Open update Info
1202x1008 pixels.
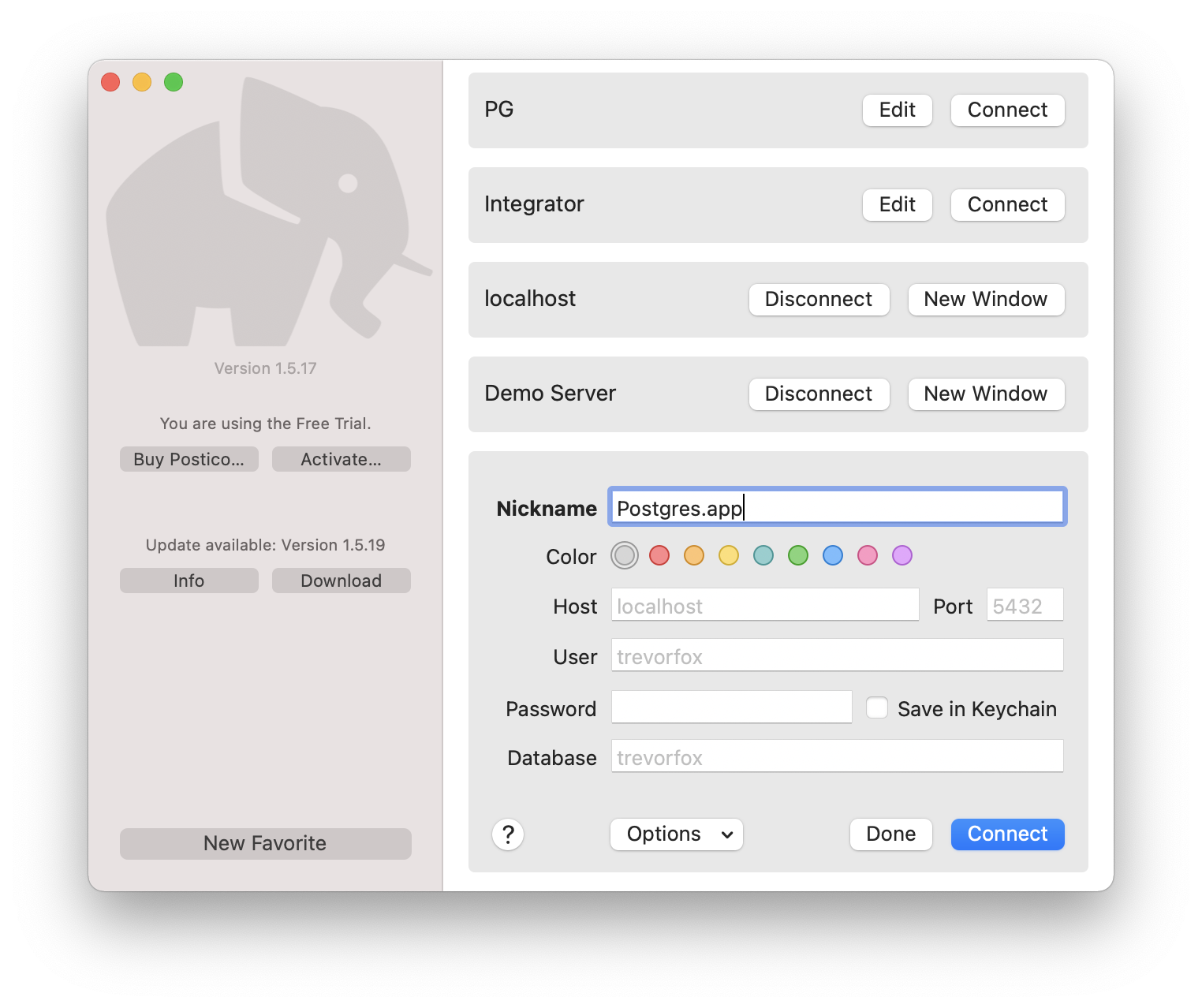[x=189, y=581]
